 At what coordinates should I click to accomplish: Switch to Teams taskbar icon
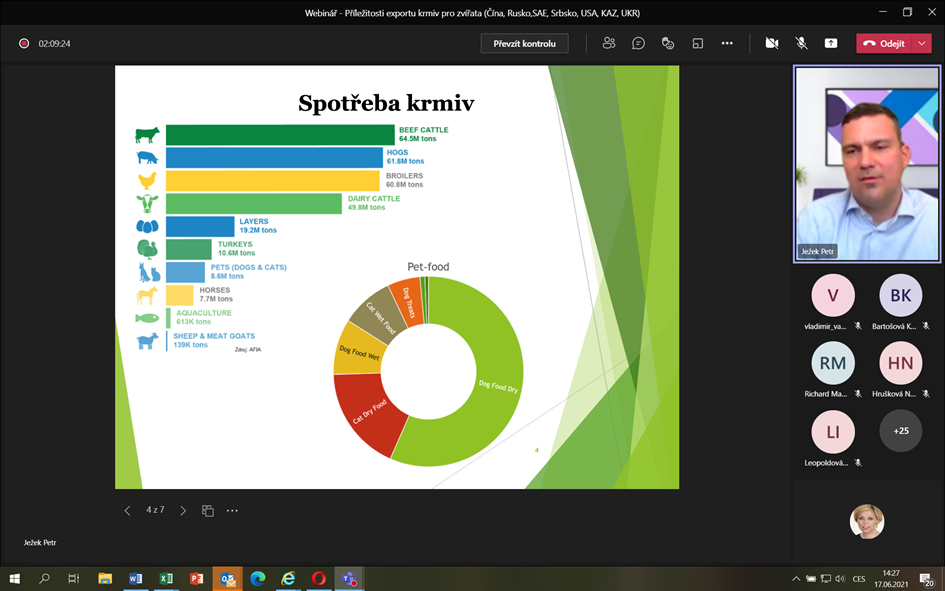click(x=350, y=578)
